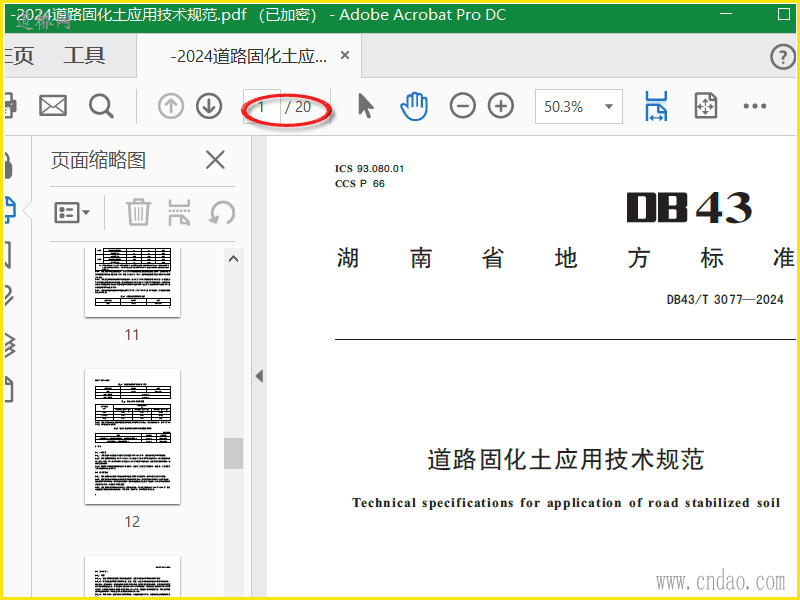Open the zoom level 50.3% dropdown

point(579,106)
